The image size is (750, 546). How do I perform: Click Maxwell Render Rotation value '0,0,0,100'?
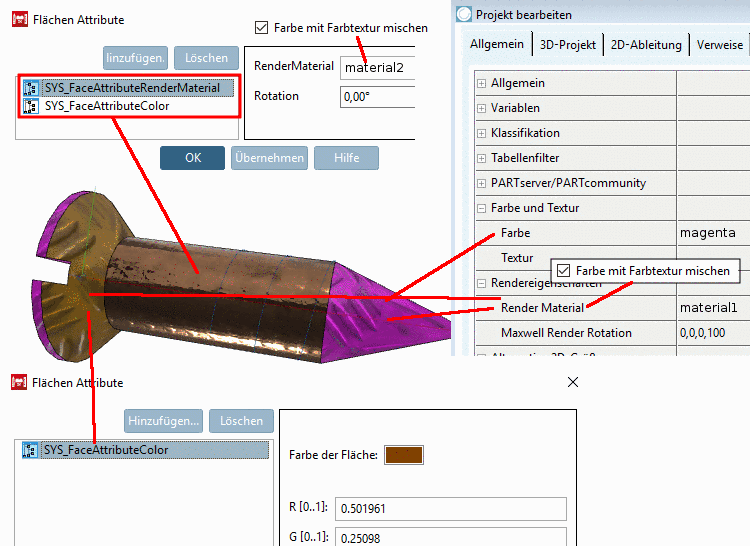(x=702, y=333)
